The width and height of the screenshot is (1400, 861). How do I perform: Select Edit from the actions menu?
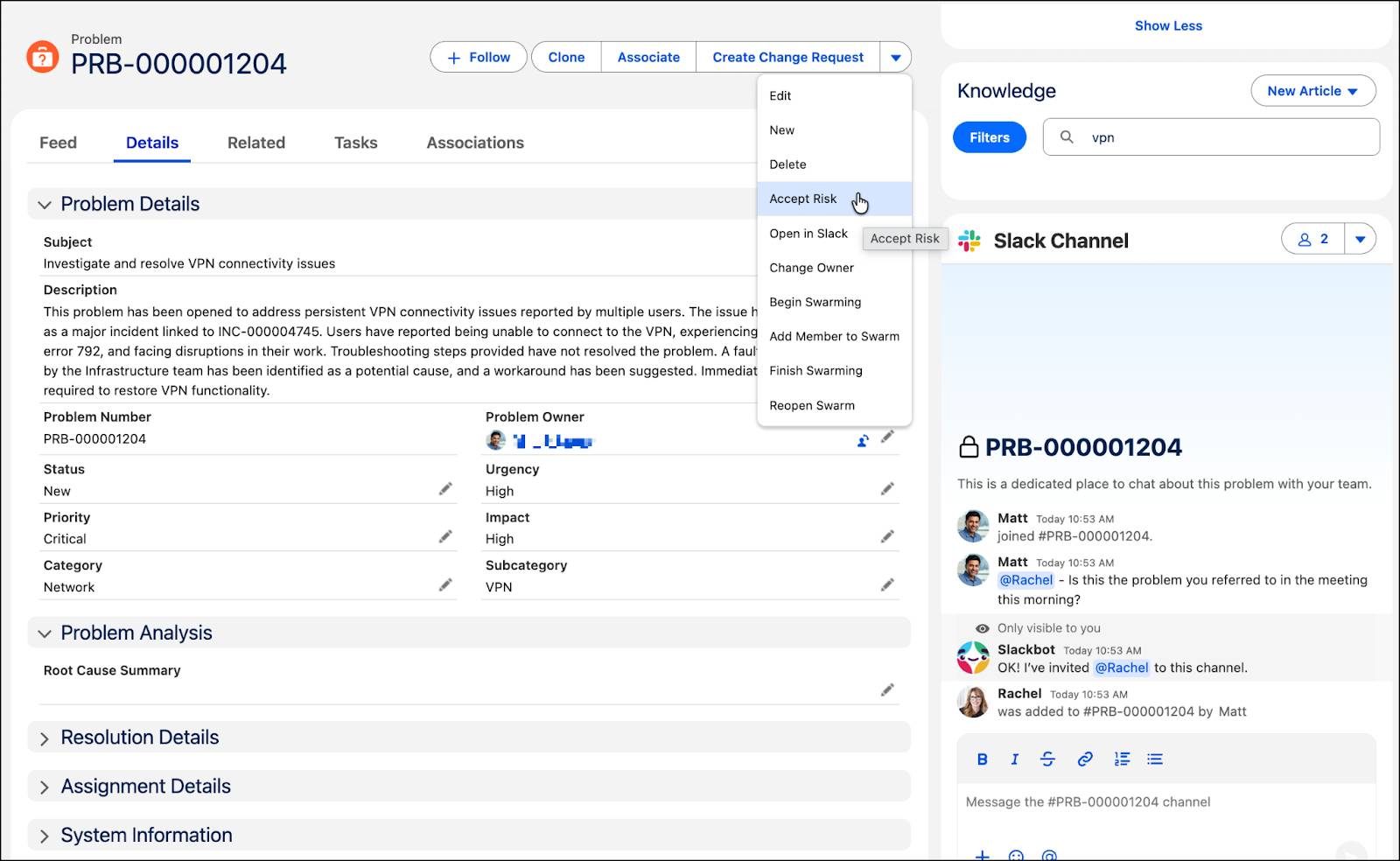click(x=835, y=96)
